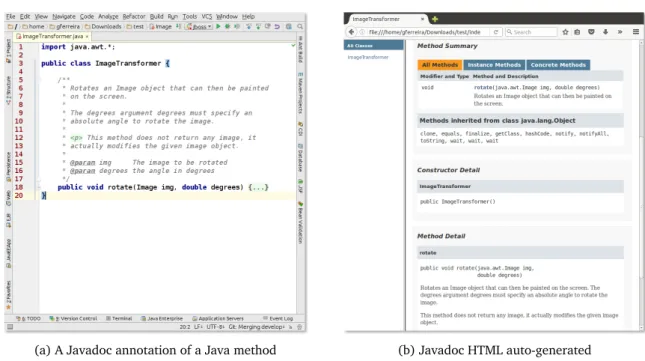The image size is (645, 361).
Task: Click the home breadcrumb folder
Action: point(33,26)
